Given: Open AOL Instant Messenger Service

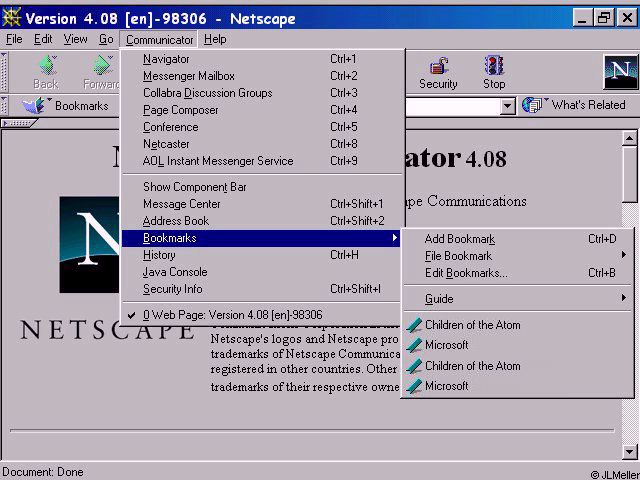Looking at the screenshot, I should [x=261, y=161].
